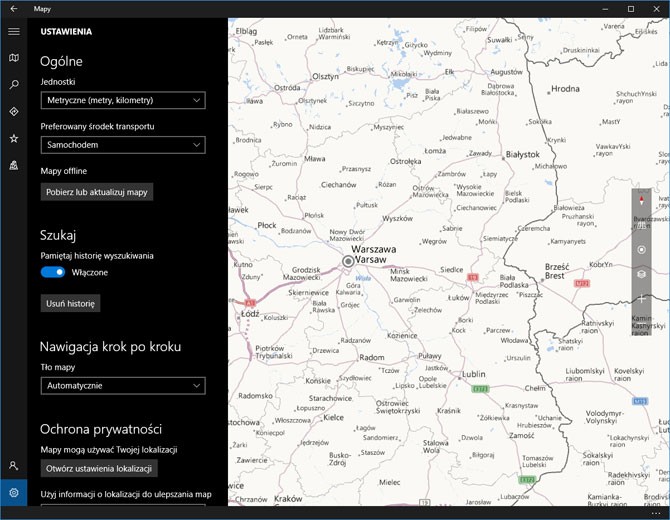This screenshot has width=670, height=520.
Task: Click the Brześć Brest label
Action: click(557, 271)
